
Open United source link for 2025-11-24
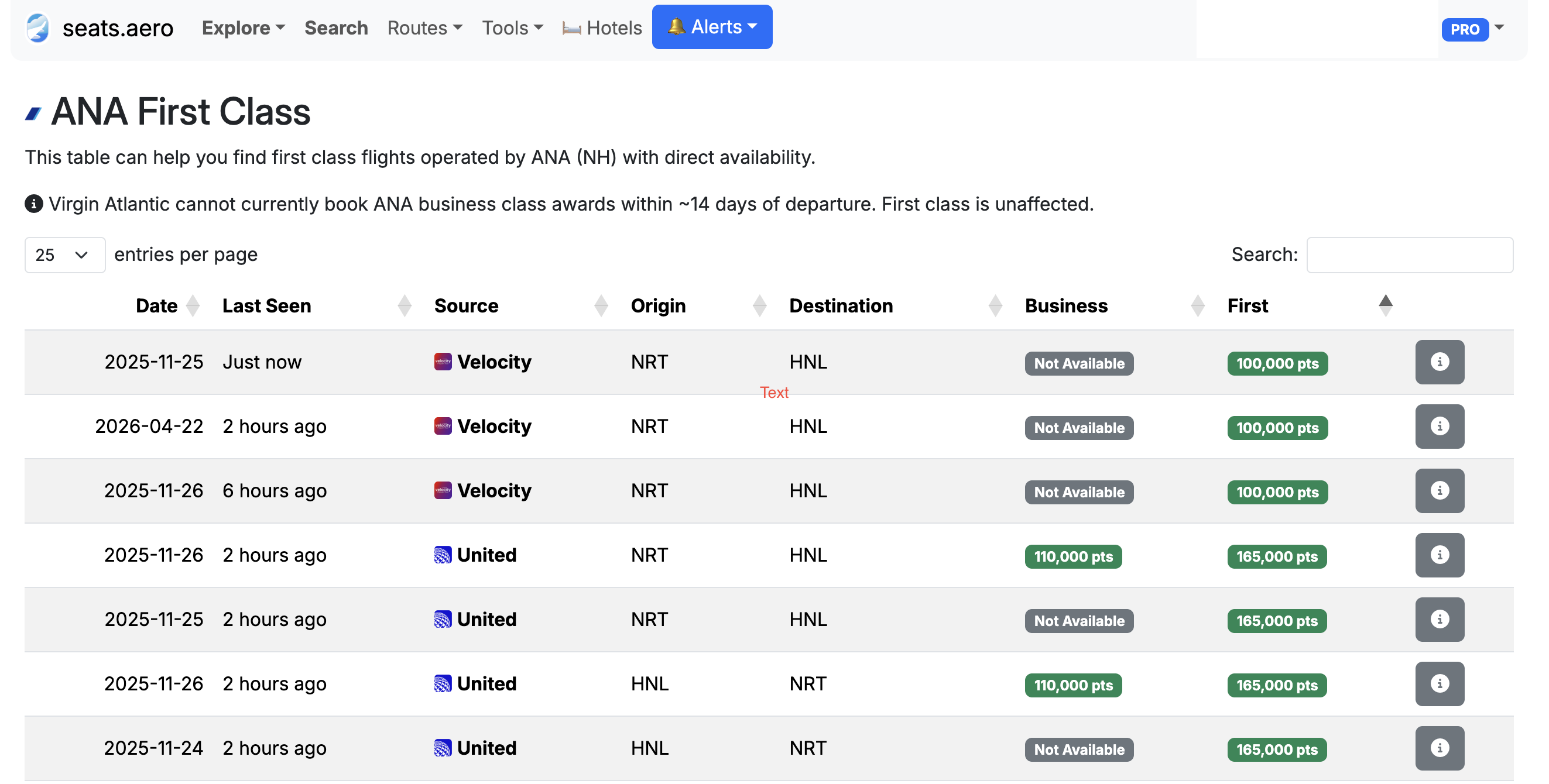(x=486, y=747)
